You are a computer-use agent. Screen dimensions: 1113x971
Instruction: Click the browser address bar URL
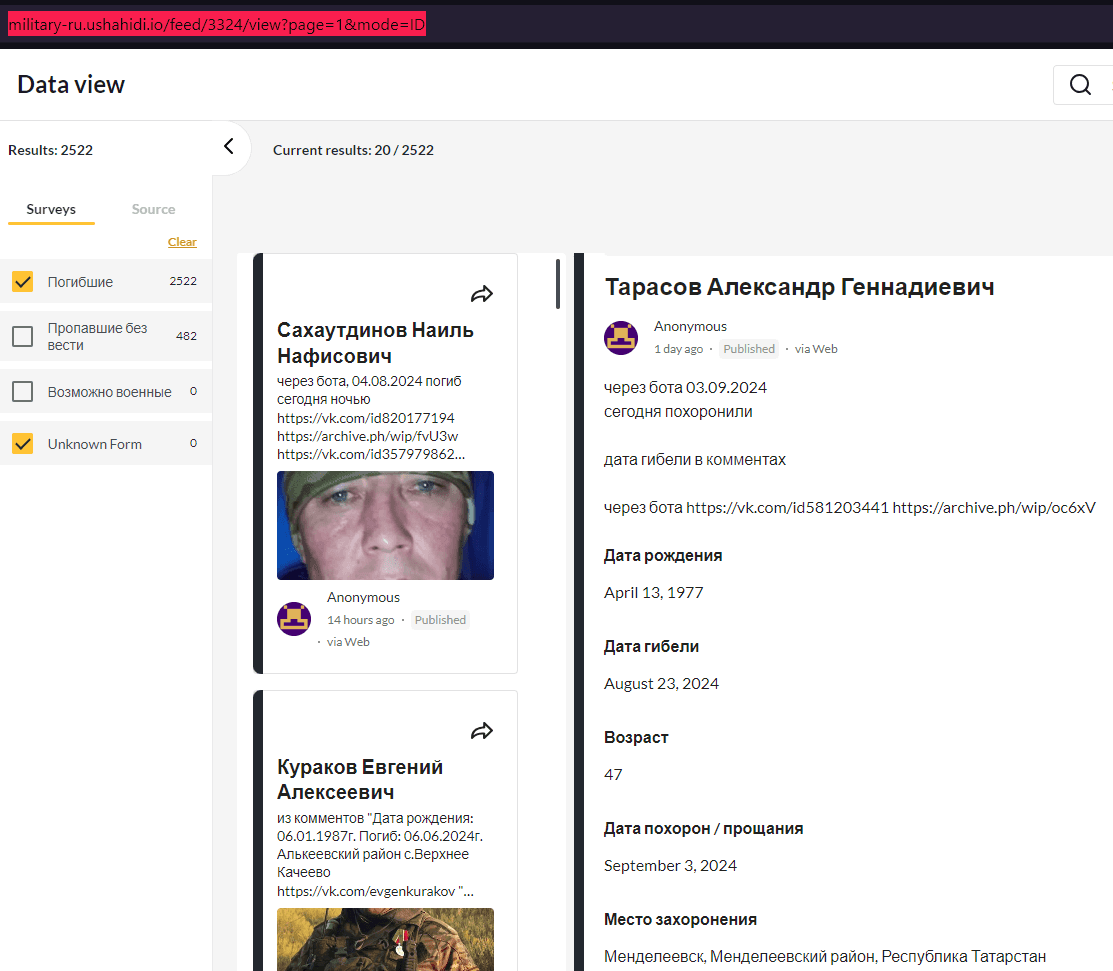pos(217,25)
